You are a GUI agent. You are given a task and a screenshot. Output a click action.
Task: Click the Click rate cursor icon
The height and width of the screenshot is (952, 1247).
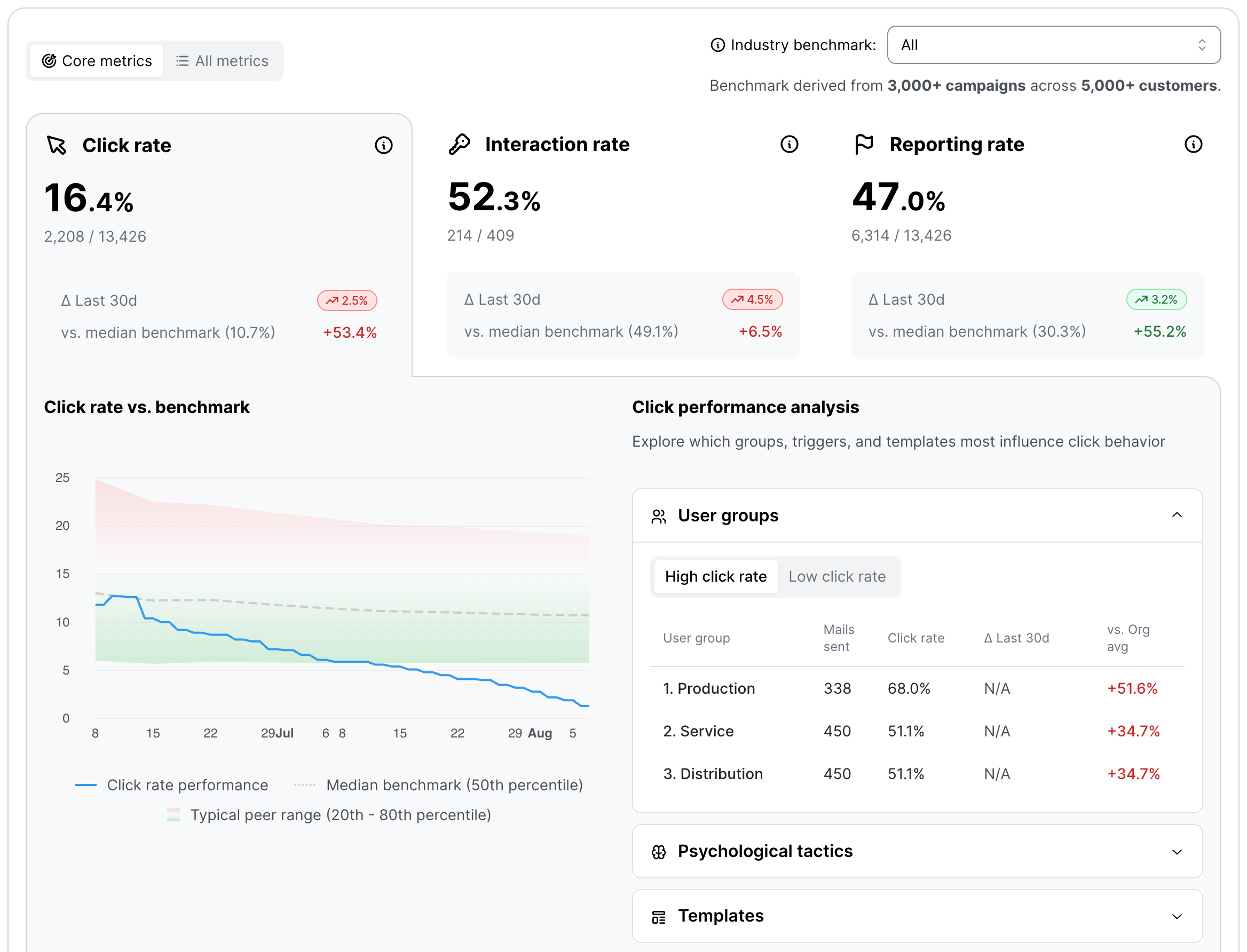(x=57, y=146)
